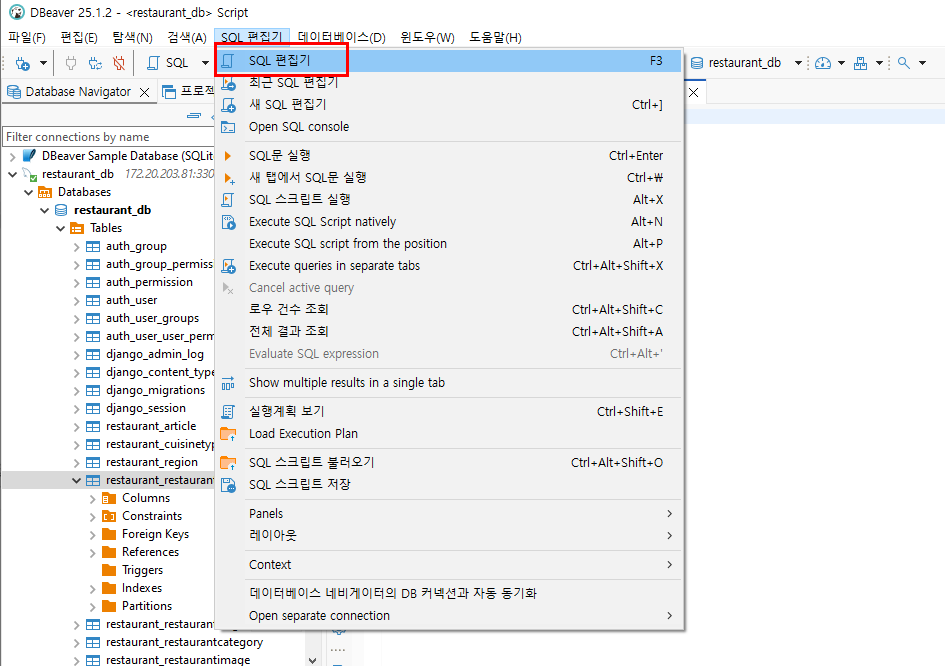Select the Foreign Keys folder
The height and width of the screenshot is (666, 945).
(155, 534)
